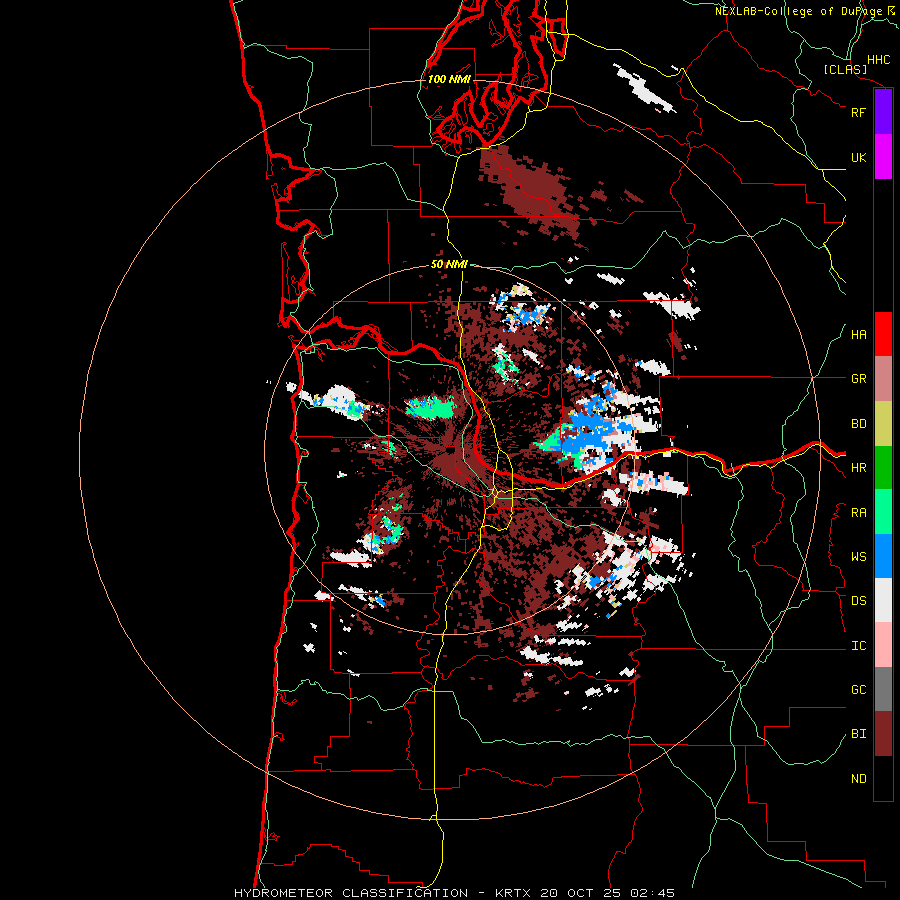The height and width of the screenshot is (900, 900).
Task: Click the RF legend label
Action: 858,112
